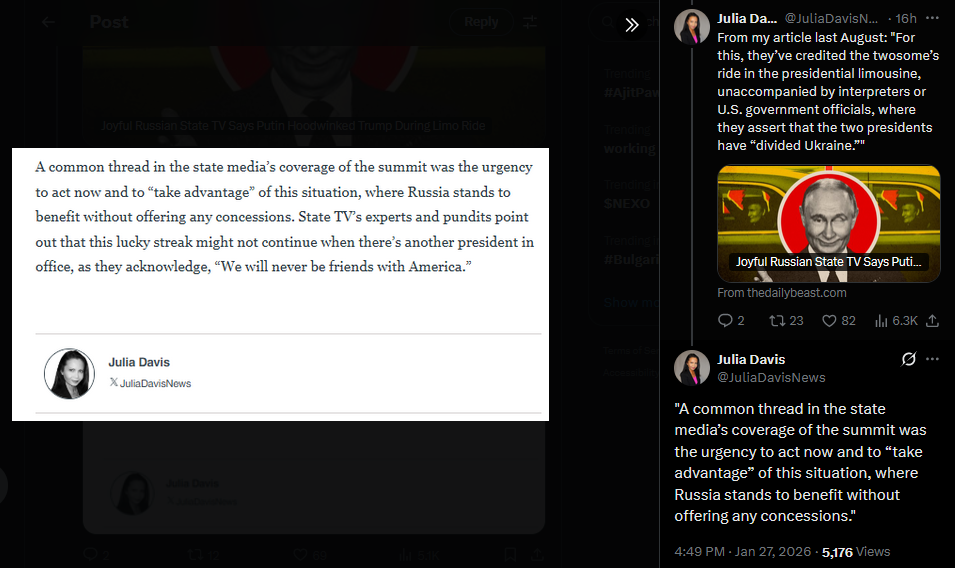
Task: Share the Daily Beast article post
Action: pos(932,321)
